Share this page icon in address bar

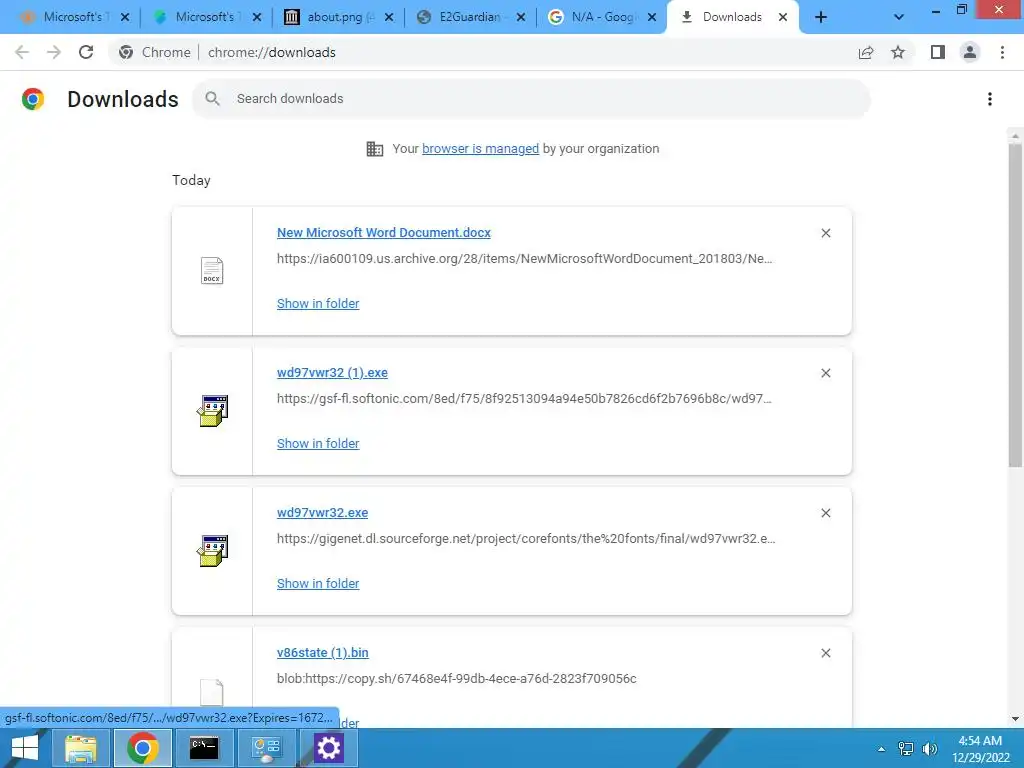pyautogui.click(x=866, y=52)
